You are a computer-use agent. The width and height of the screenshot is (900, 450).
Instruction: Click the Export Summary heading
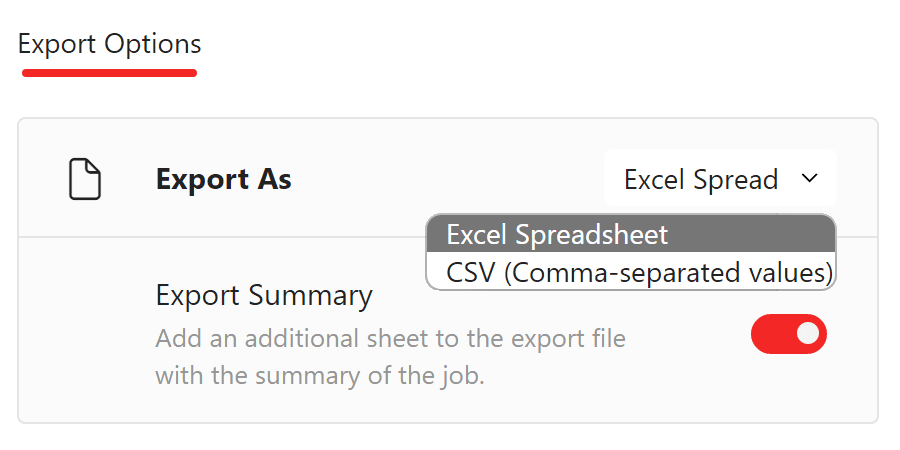pos(264,296)
